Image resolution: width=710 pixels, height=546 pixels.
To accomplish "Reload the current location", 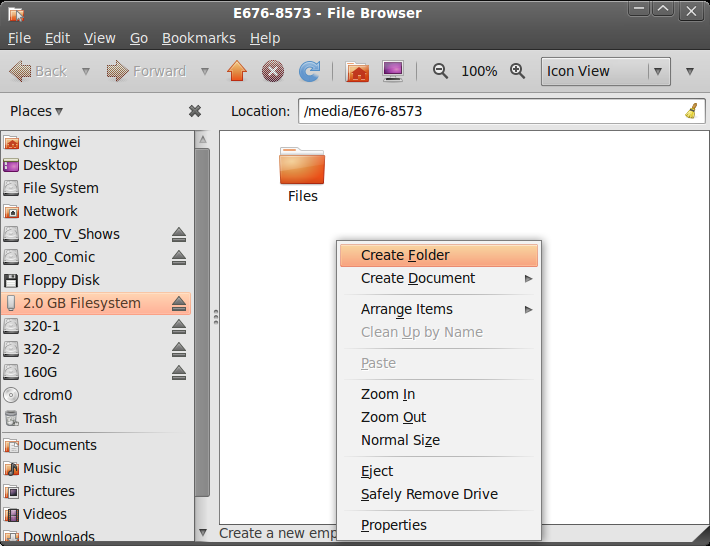I will 309,71.
